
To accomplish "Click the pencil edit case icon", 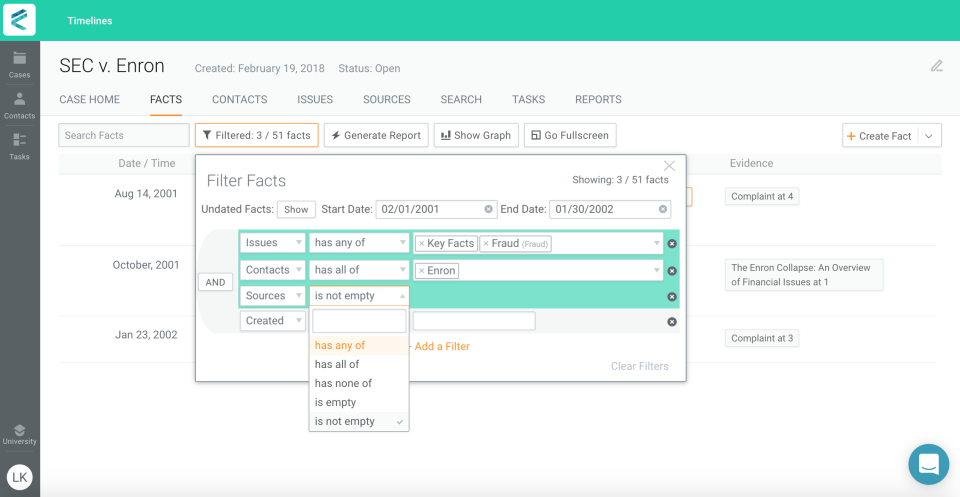I will pos(936,66).
